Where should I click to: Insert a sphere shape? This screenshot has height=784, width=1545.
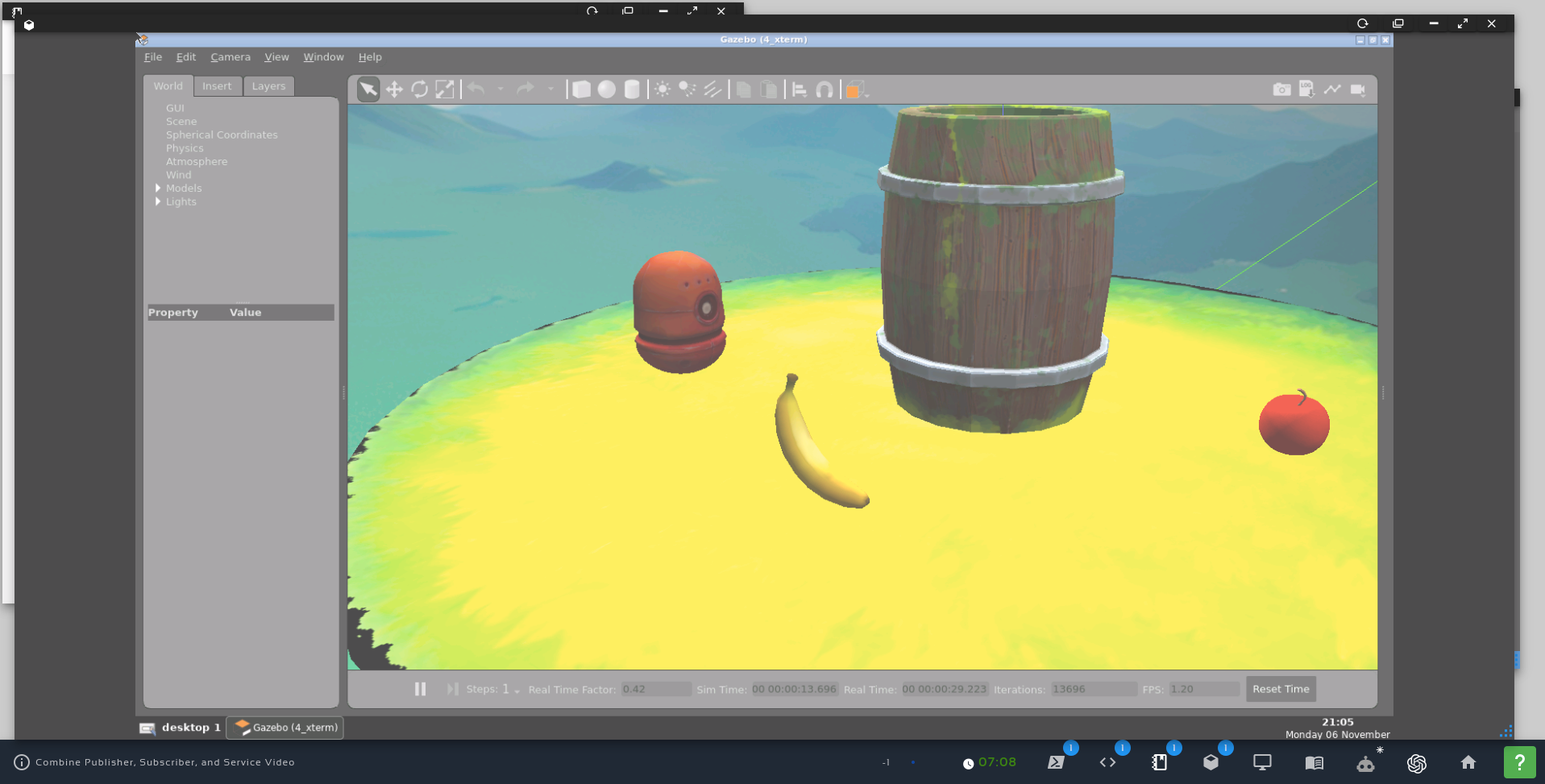607,89
